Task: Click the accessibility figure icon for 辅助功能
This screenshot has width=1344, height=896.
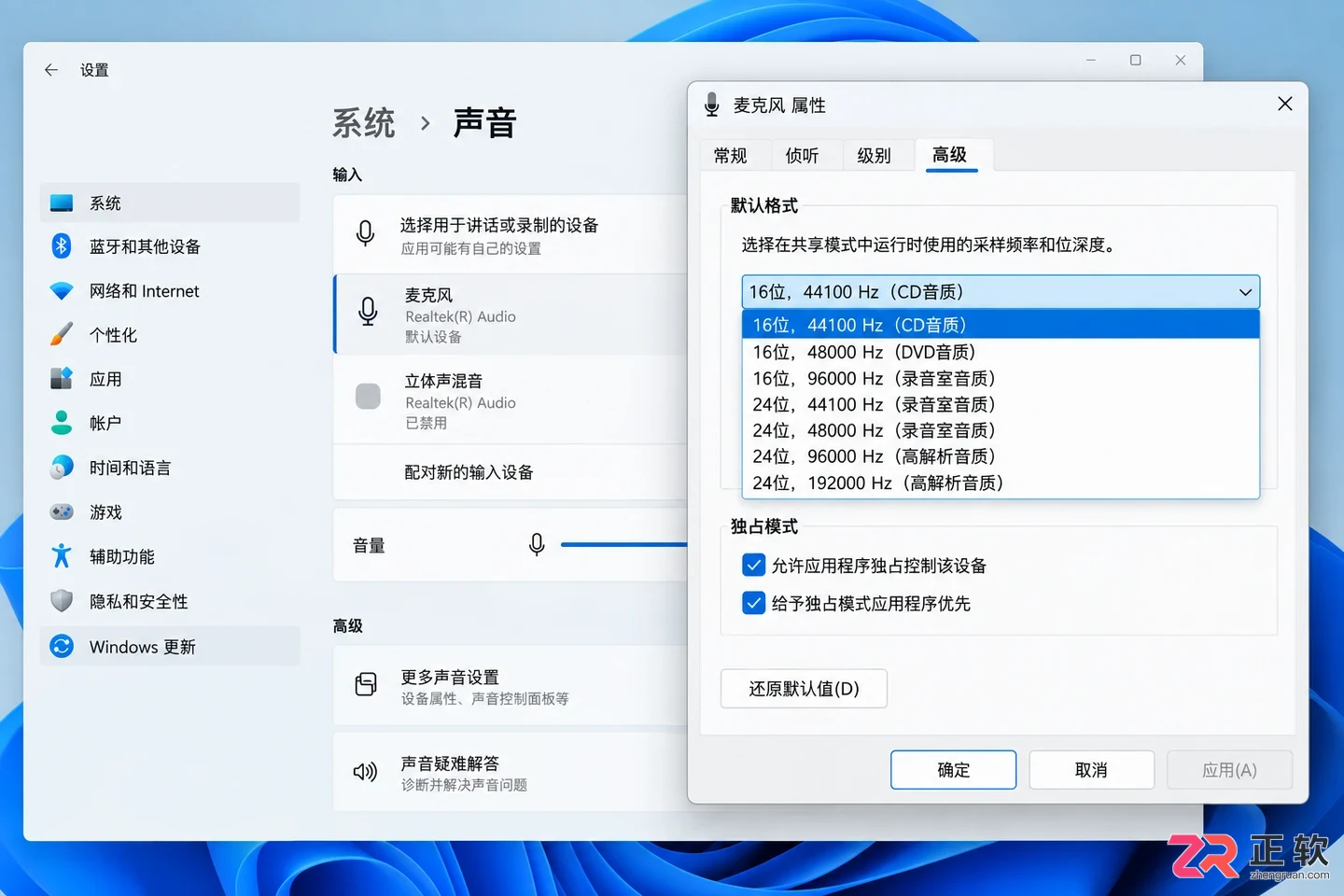Action: [x=62, y=556]
